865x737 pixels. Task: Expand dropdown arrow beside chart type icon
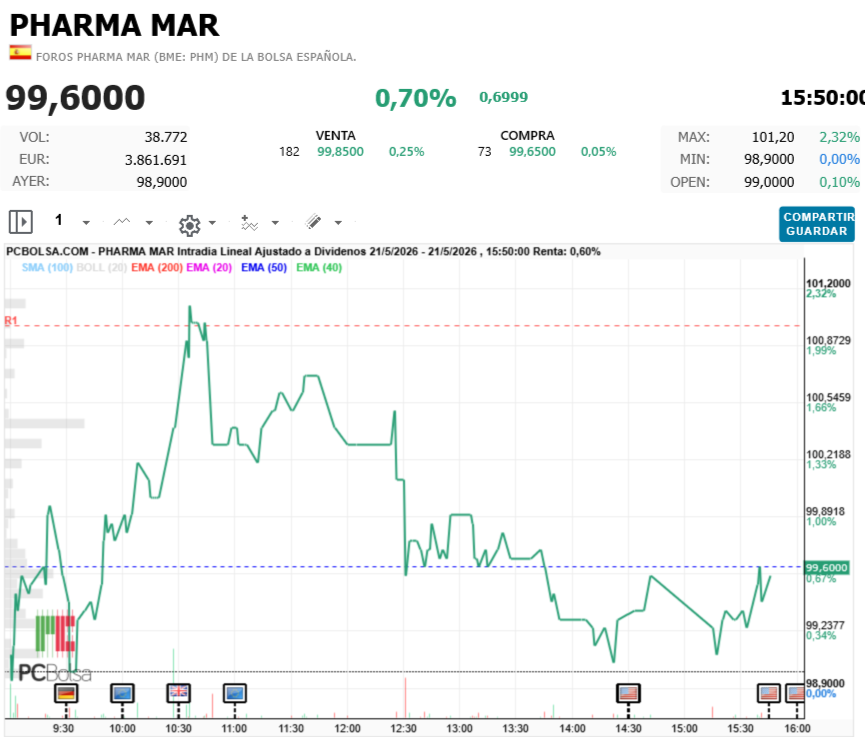[149, 223]
